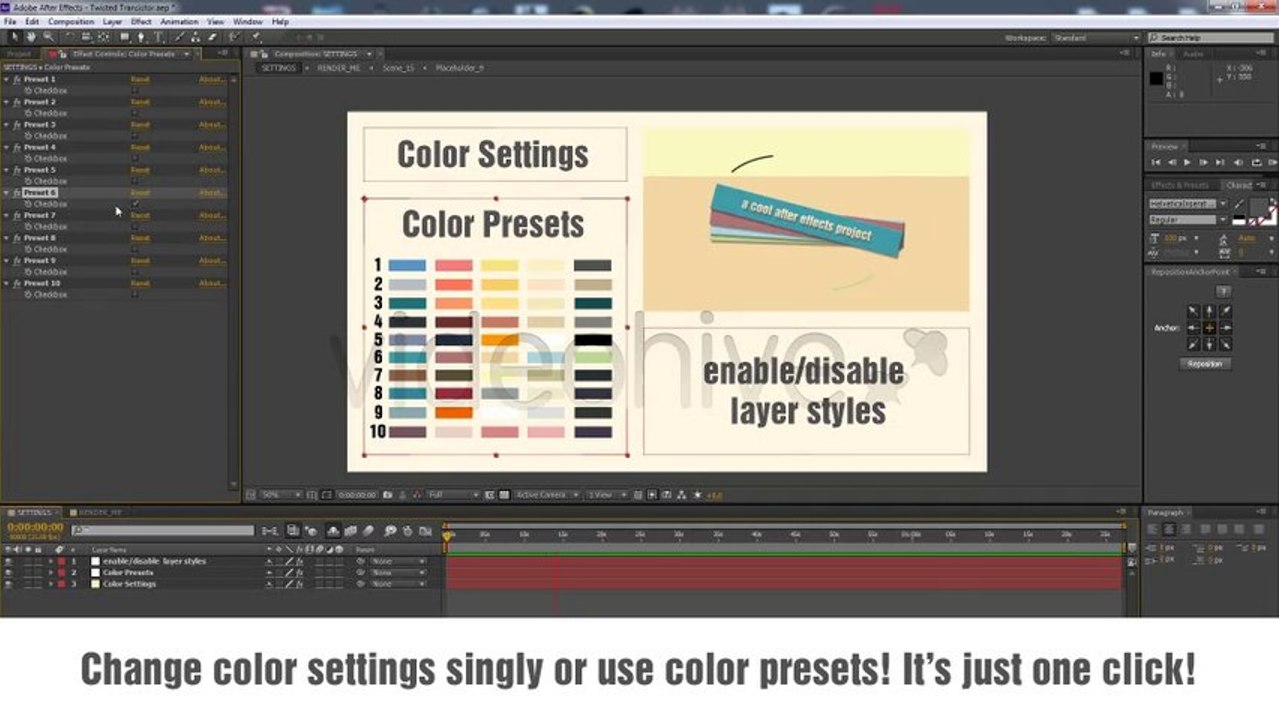Click the eyedropper in Character panel

1239,203
